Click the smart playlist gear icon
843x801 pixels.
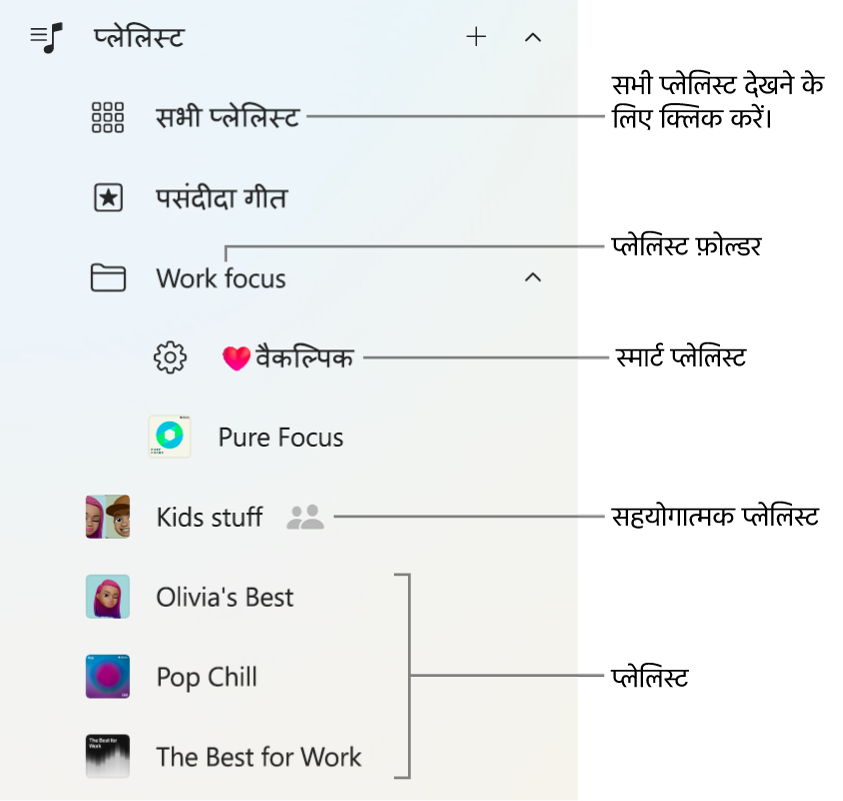(x=170, y=357)
